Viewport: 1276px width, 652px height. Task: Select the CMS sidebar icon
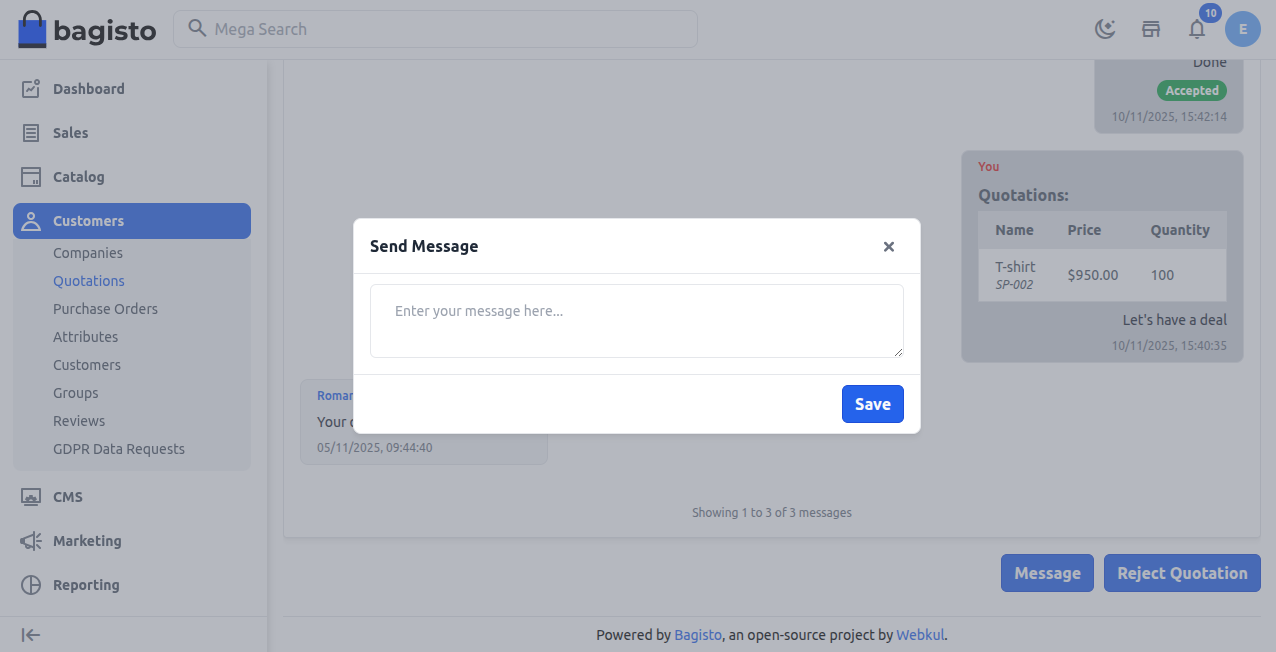30,496
